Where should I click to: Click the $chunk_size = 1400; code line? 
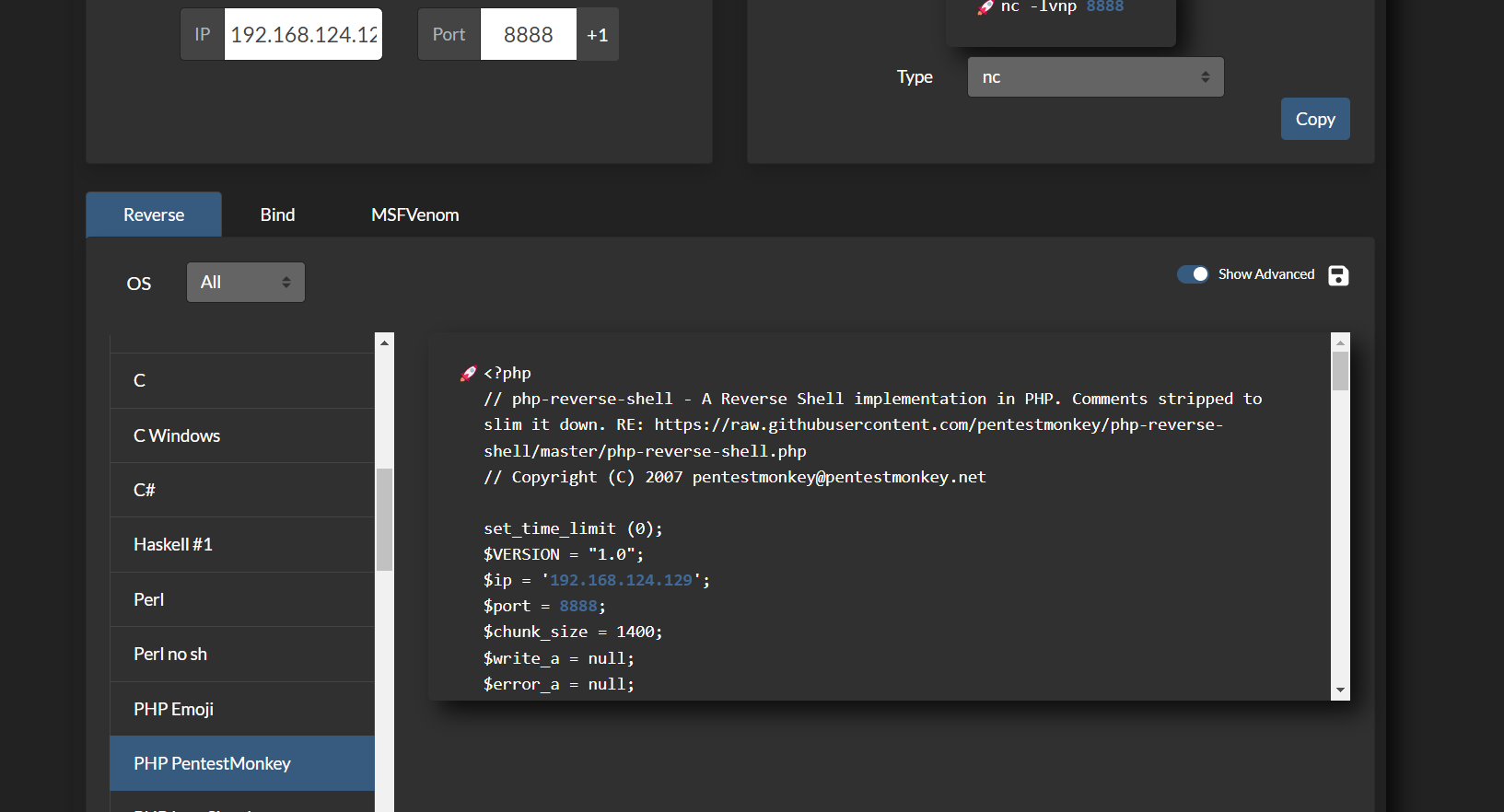573,632
